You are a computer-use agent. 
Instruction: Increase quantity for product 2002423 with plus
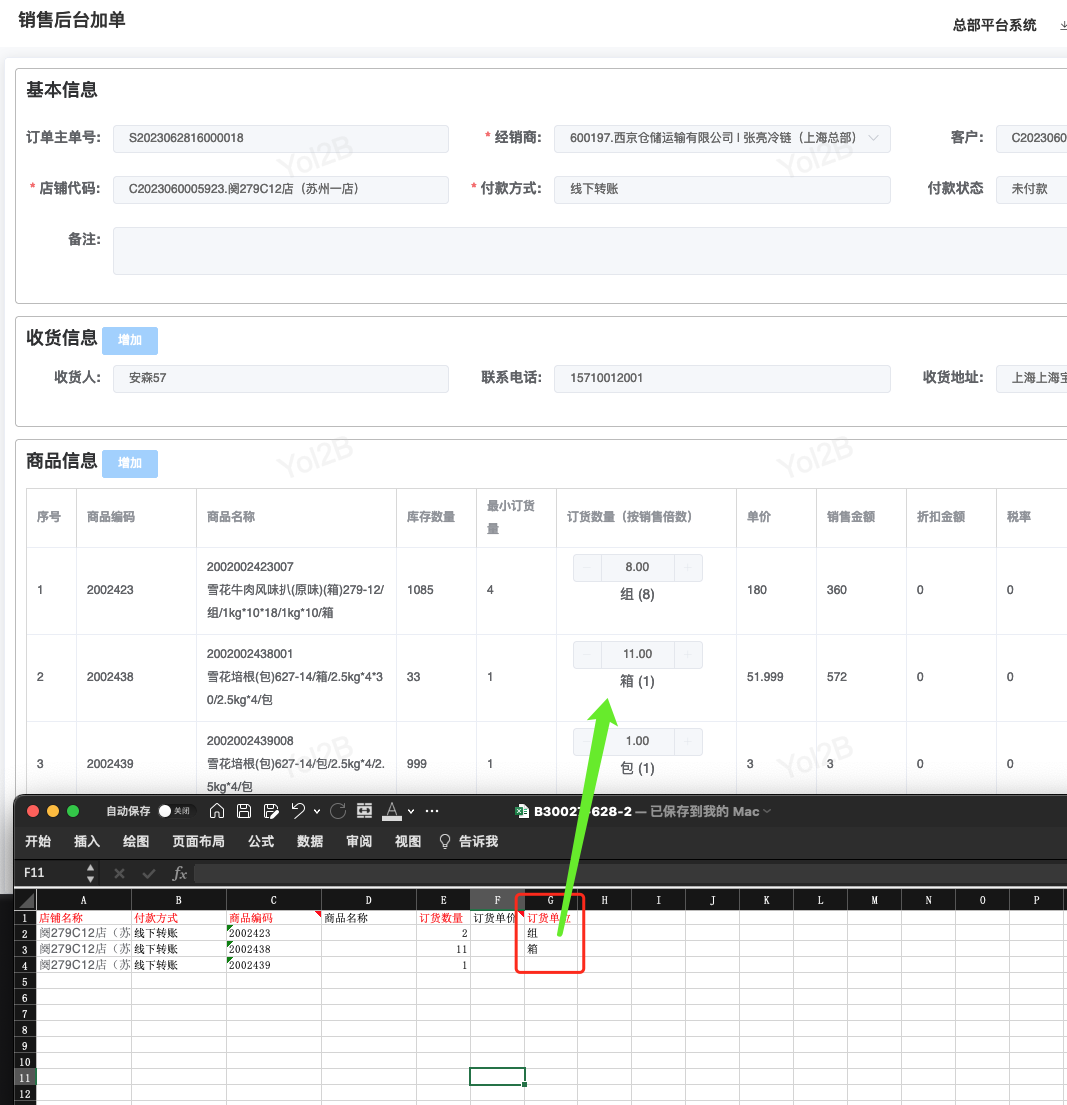point(688,568)
